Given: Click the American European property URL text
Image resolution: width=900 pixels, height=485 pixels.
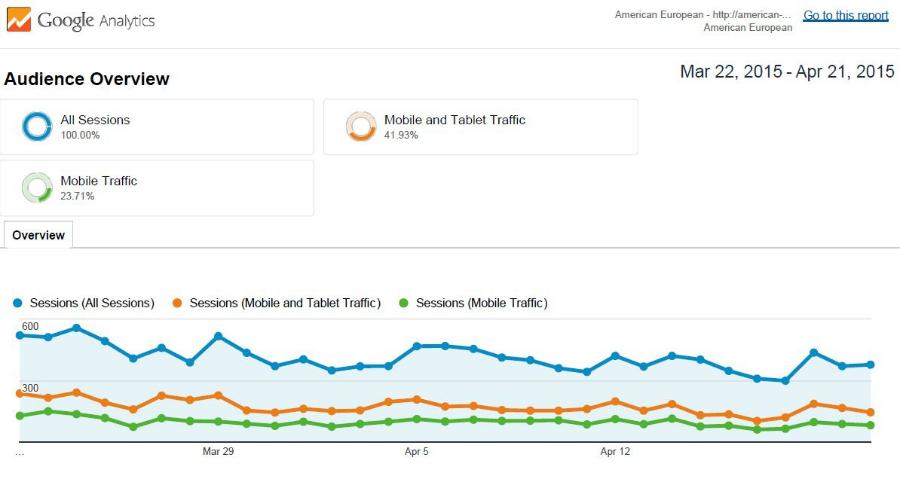Looking at the screenshot, I should click(x=702, y=15).
